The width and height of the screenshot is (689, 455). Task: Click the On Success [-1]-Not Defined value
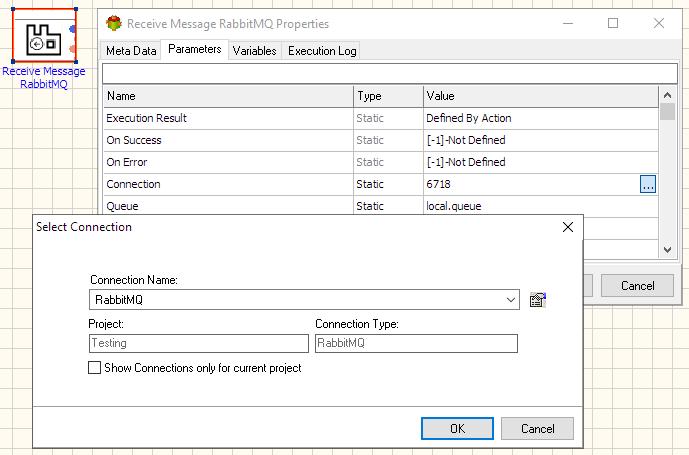point(465,140)
